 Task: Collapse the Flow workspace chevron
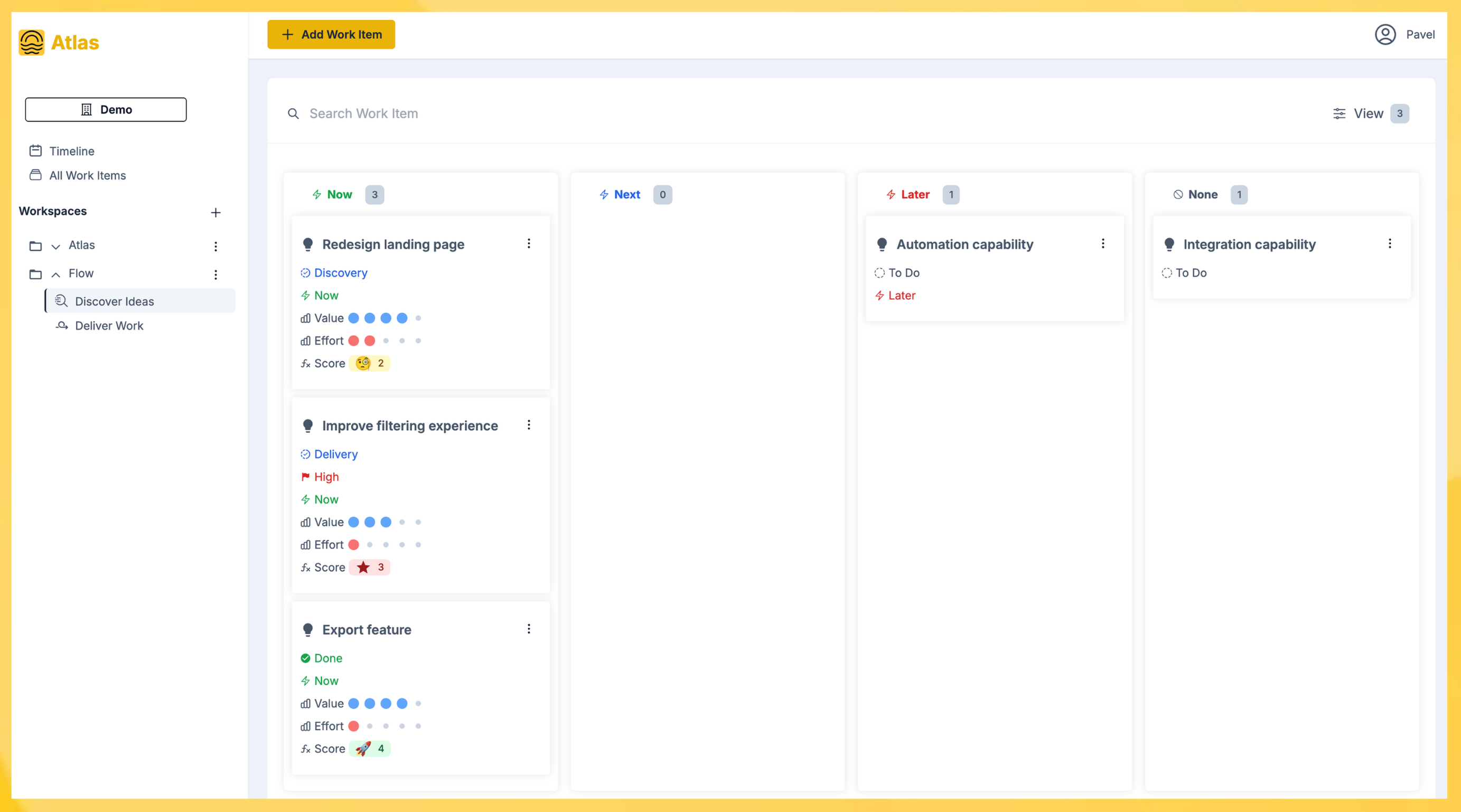55,275
